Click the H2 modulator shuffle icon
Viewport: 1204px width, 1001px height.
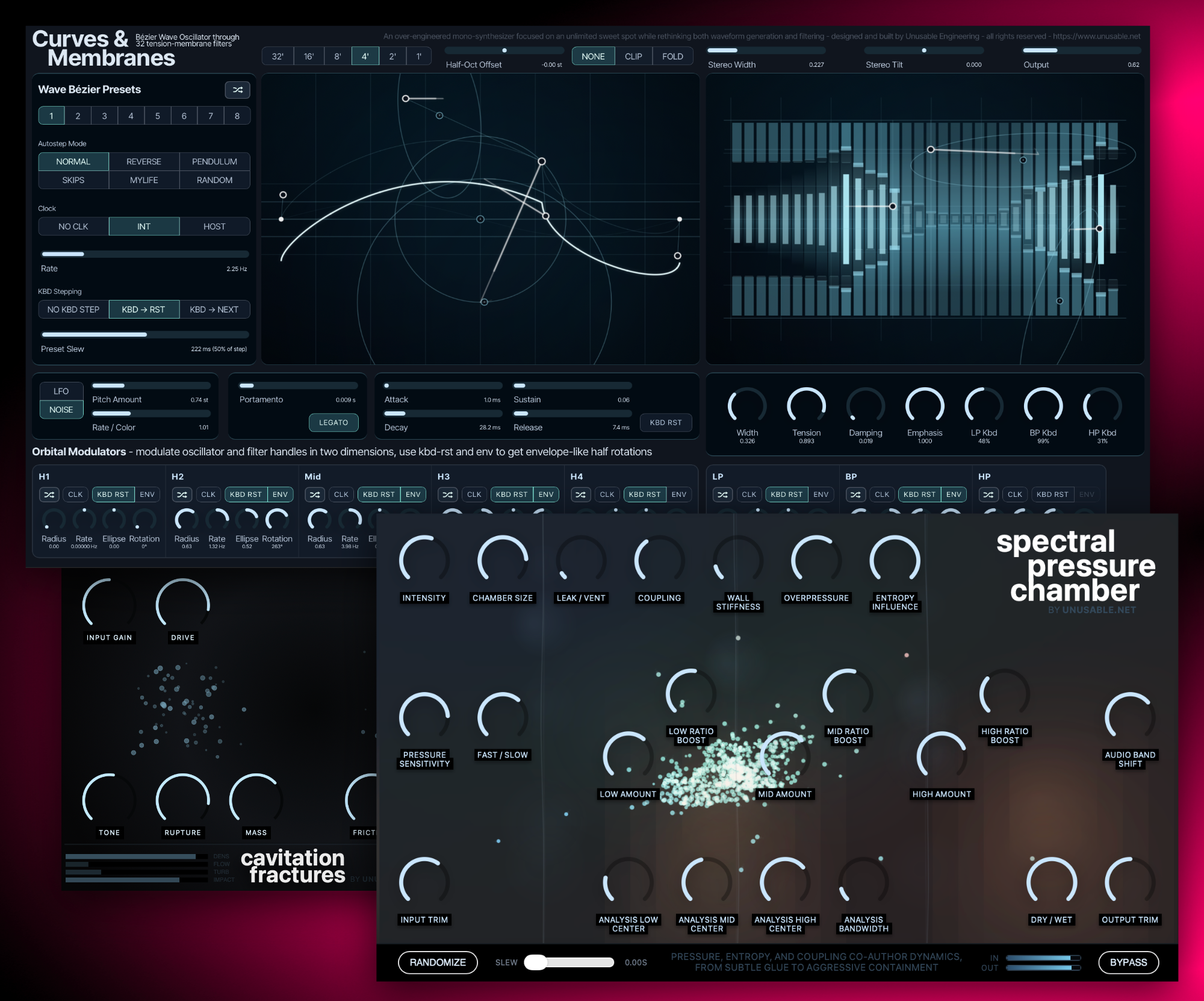coord(182,494)
